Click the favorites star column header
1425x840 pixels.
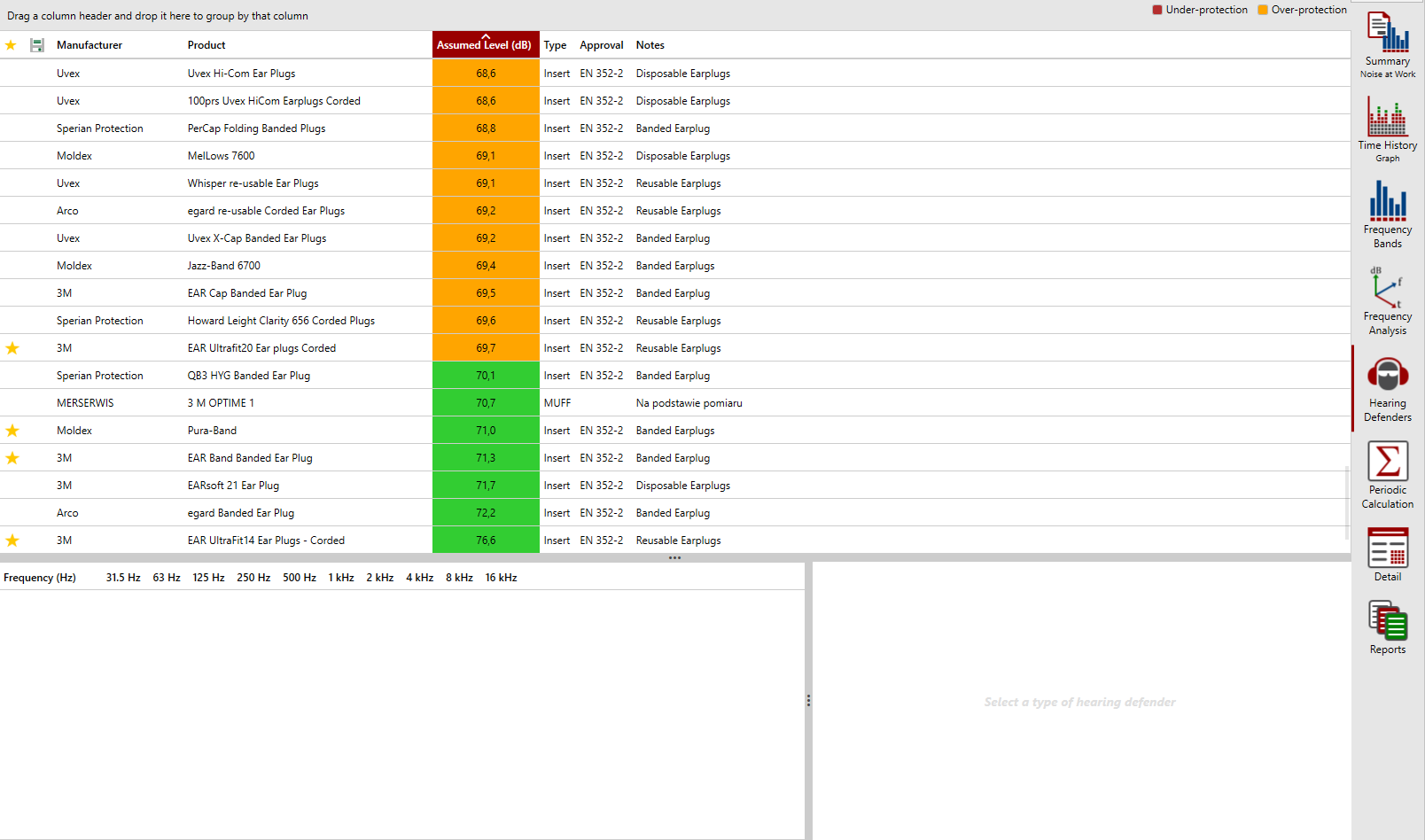click(x=11, y=45)
